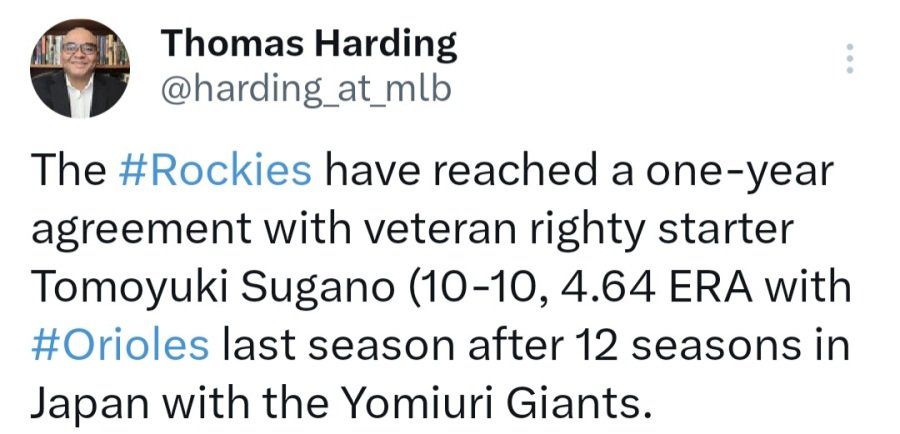Screen dimensions: 900x434
Task: Open the three-dot more options menu
Action: 849,59
